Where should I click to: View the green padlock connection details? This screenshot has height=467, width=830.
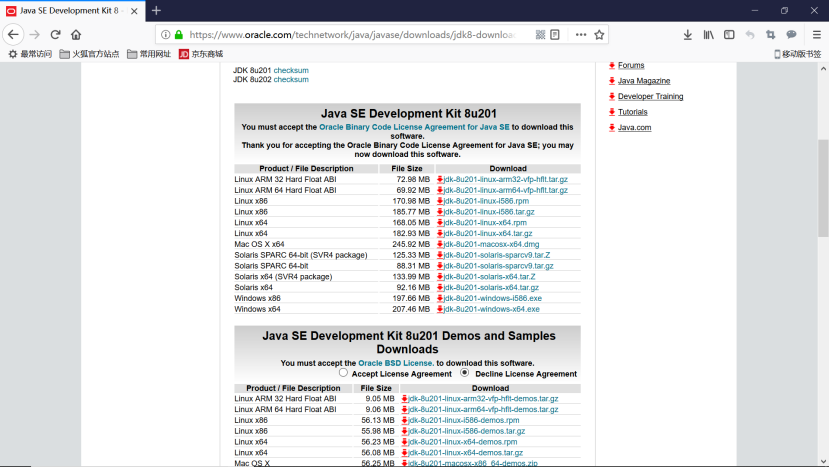coord(179,35)
